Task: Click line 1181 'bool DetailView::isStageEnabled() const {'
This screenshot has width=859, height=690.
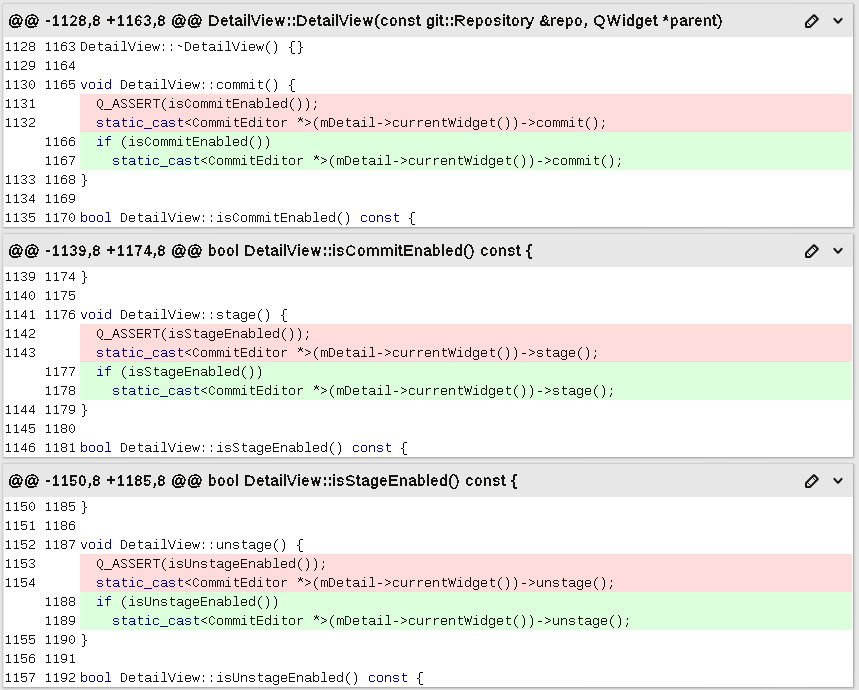Action: click(x=244, y=448)
